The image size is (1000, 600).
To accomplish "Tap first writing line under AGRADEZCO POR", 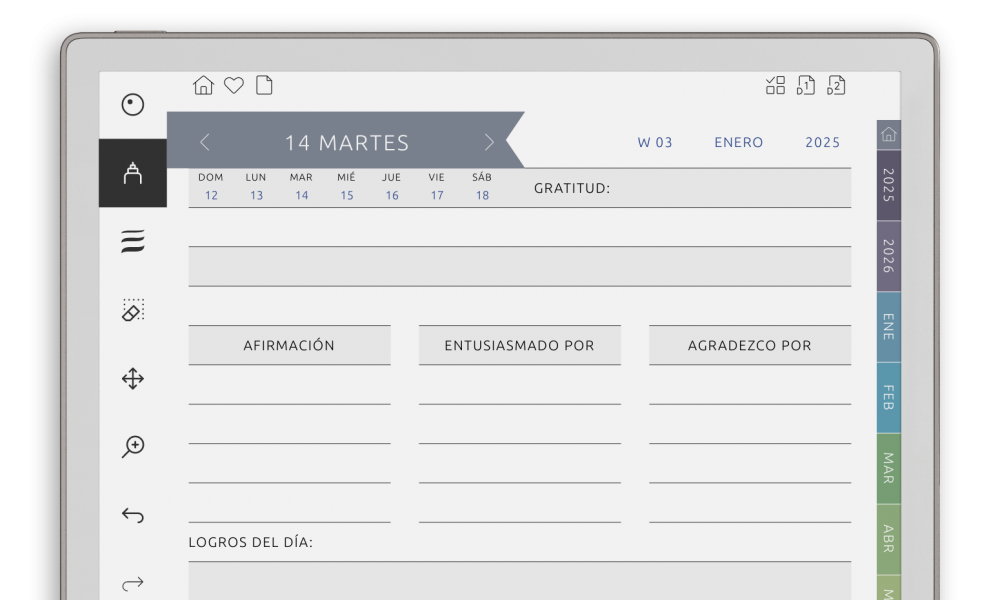I will 750,385.
